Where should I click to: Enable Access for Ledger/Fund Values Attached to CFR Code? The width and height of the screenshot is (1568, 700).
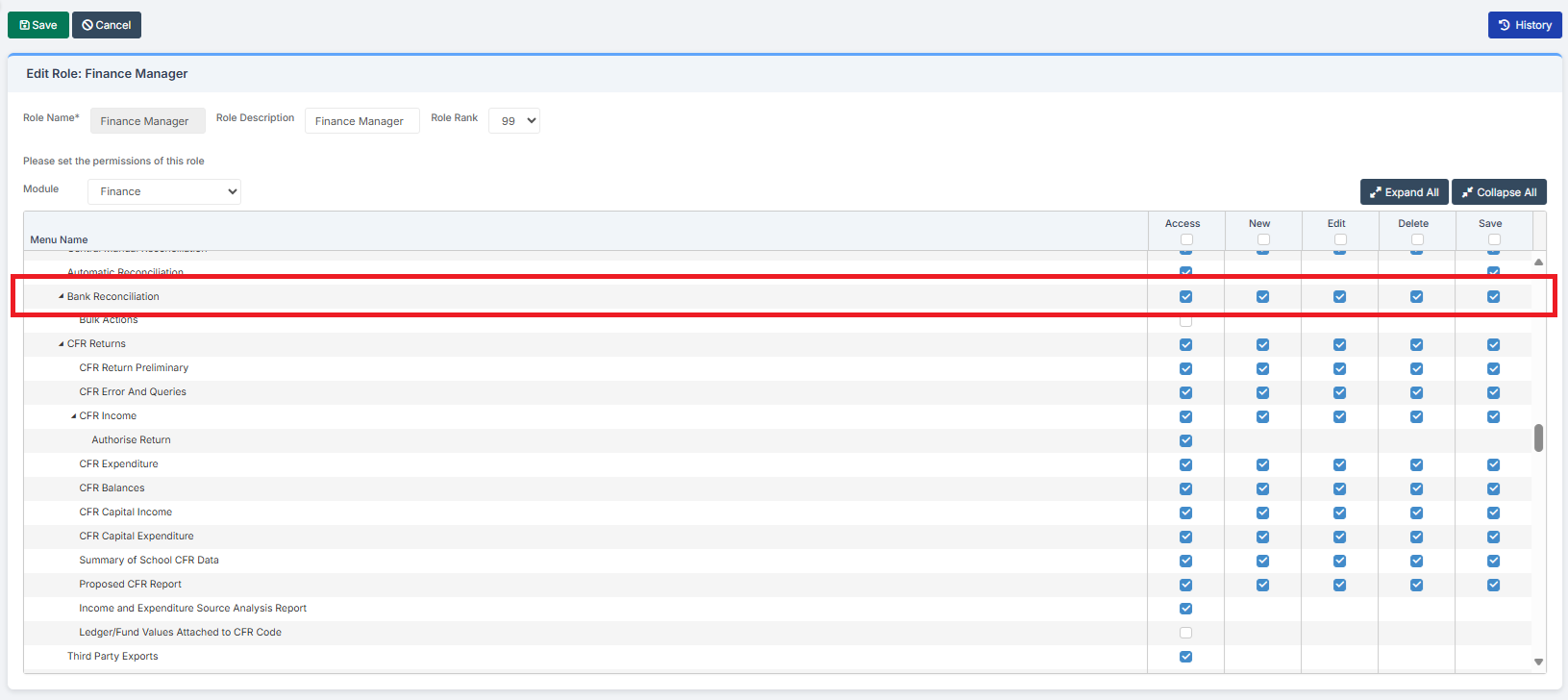(x=1185, y=633)
